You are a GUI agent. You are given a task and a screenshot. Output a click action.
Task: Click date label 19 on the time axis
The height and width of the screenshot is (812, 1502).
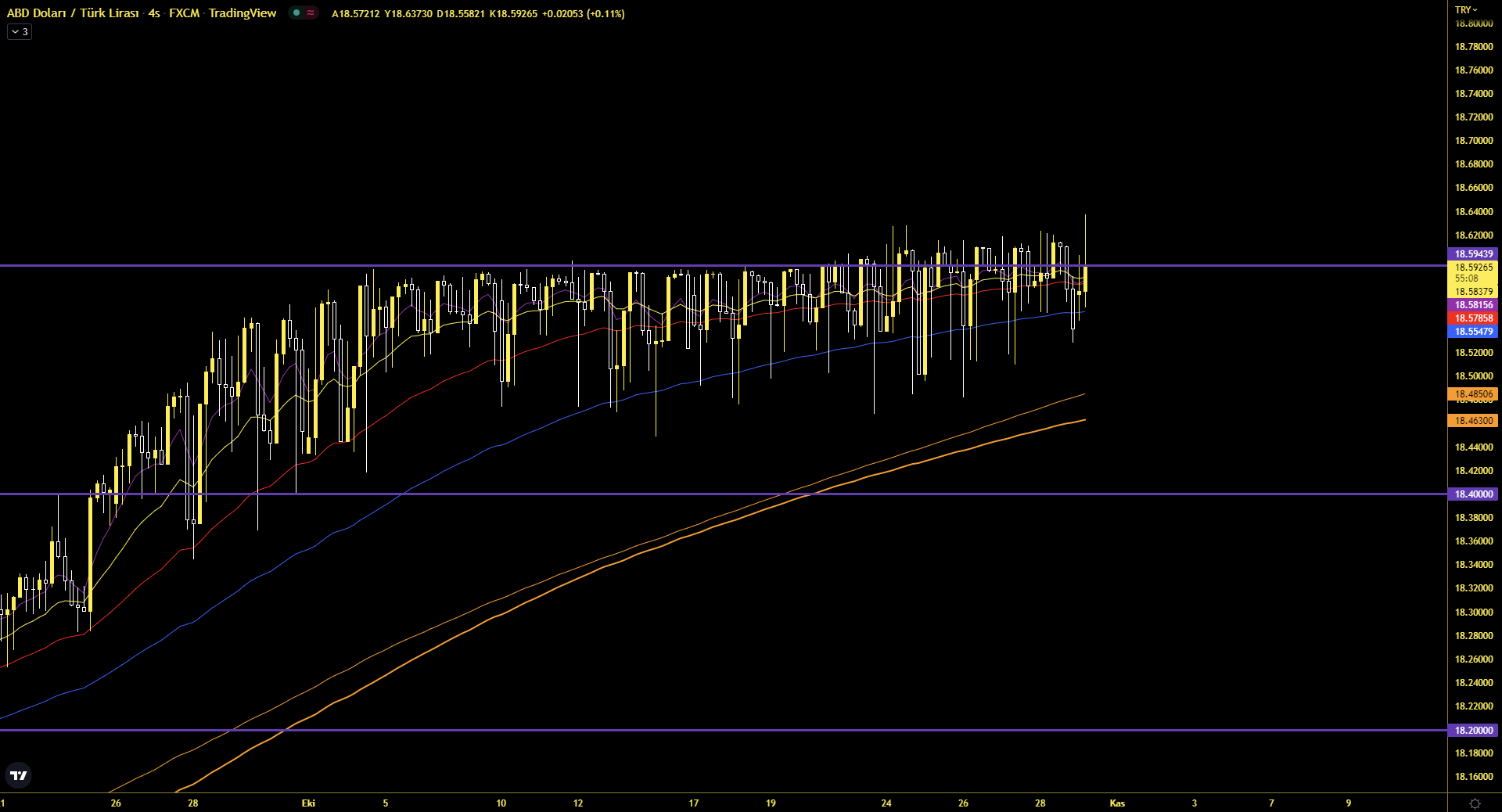click(771, 803)
